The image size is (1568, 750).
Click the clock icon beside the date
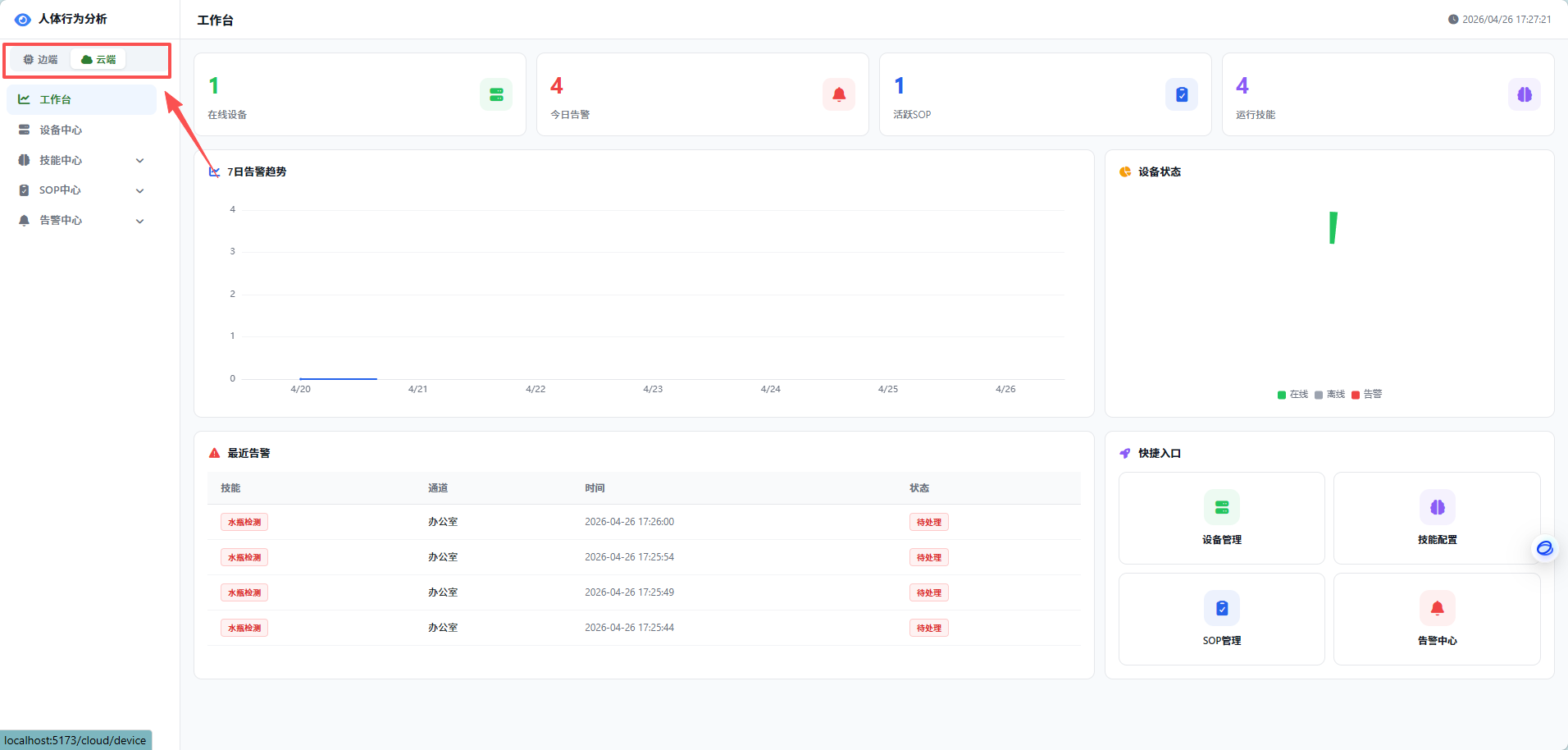click(1453, 20)
